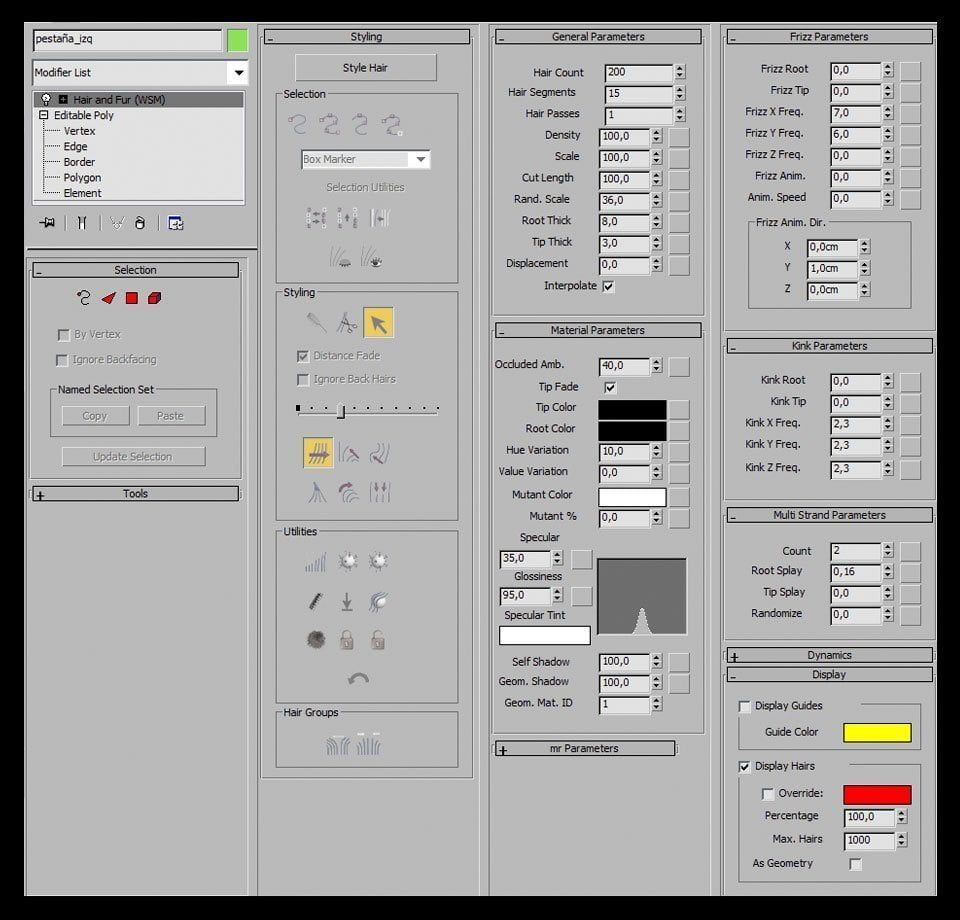
Task: Select the Vertex sub-object icon in Selection
Action: [83, 298]
